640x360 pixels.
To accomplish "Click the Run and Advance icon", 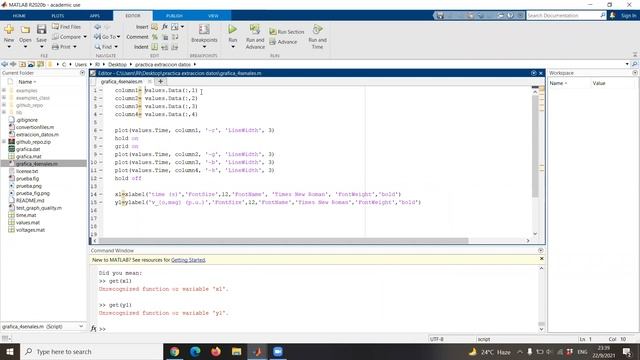I will click(x=255, y=29).
